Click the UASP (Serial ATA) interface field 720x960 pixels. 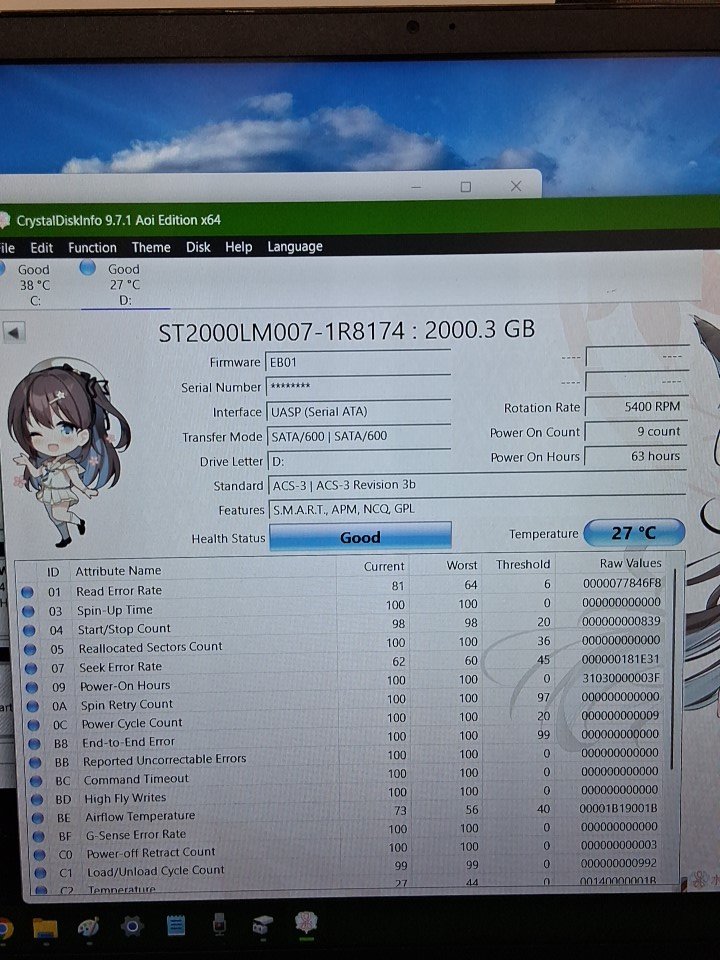point(358,411)
